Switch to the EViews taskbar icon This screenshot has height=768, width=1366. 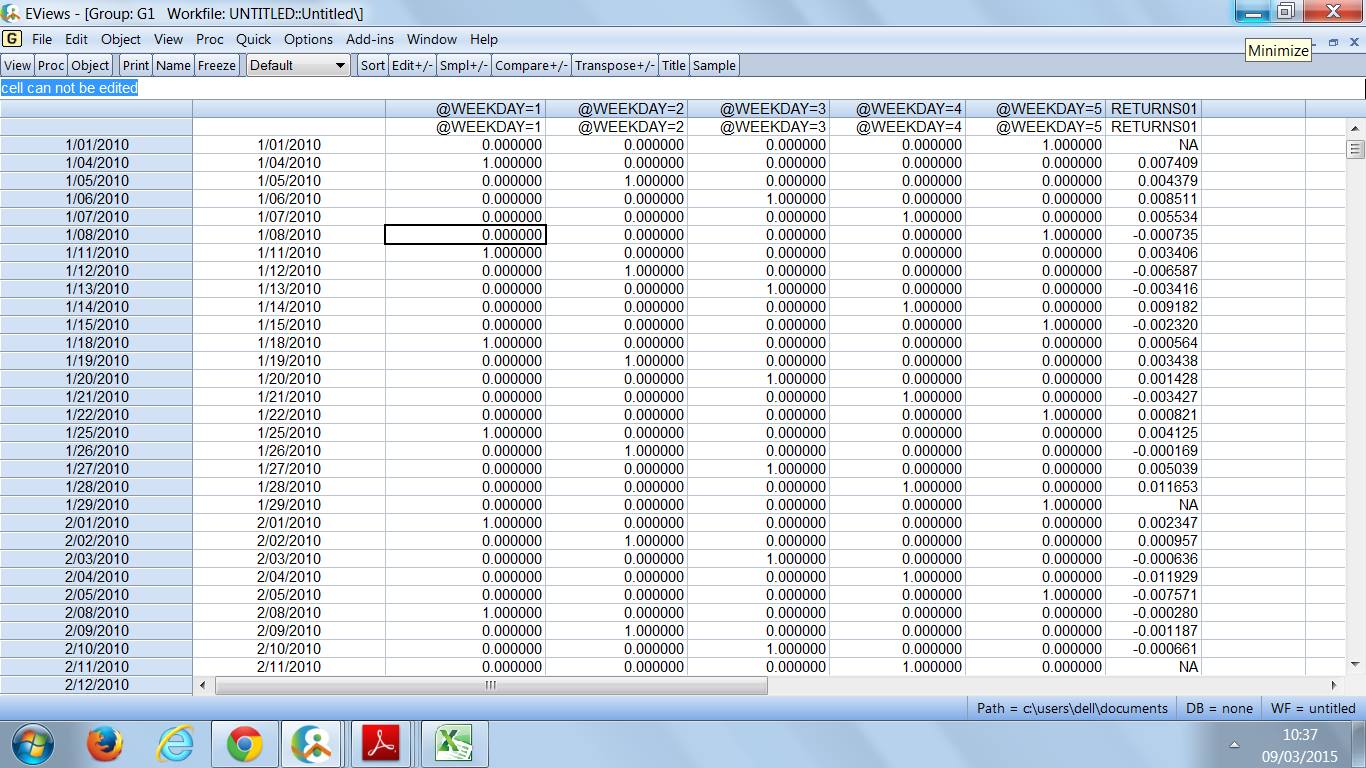tap(311, 744)
